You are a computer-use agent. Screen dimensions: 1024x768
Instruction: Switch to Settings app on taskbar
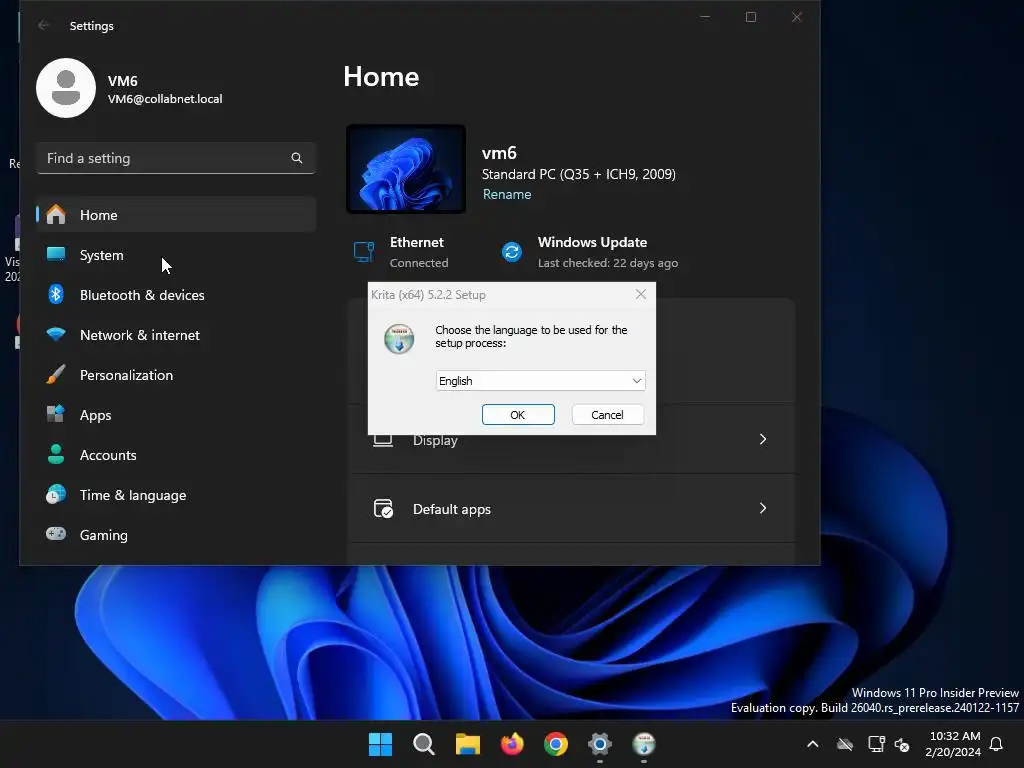(600, 744)
